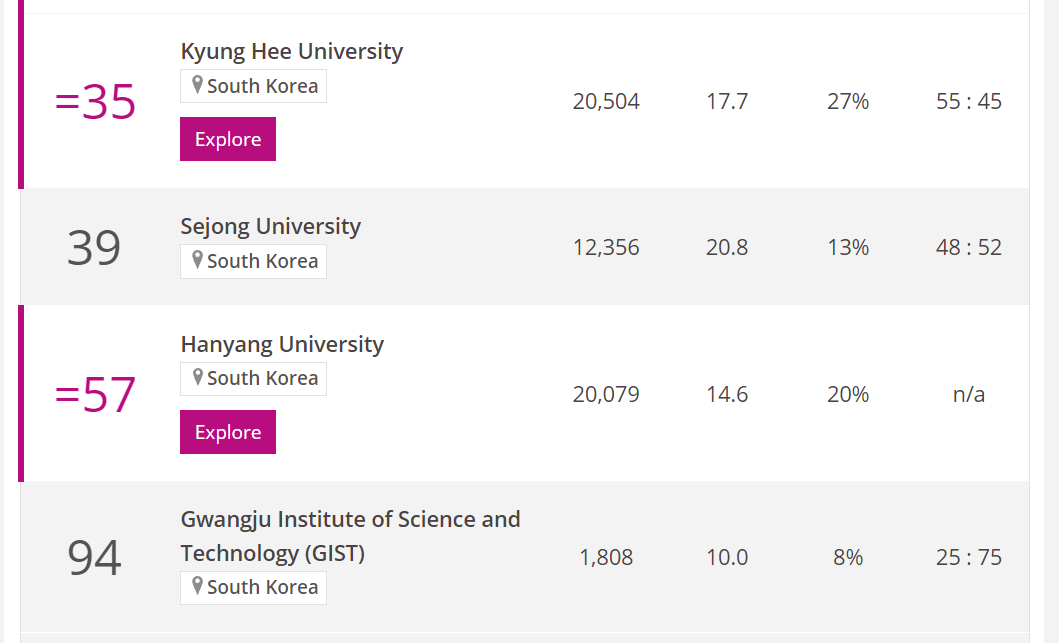
Task: Click the Explore button under Kyung Hee University
Action: coord(228,139)
